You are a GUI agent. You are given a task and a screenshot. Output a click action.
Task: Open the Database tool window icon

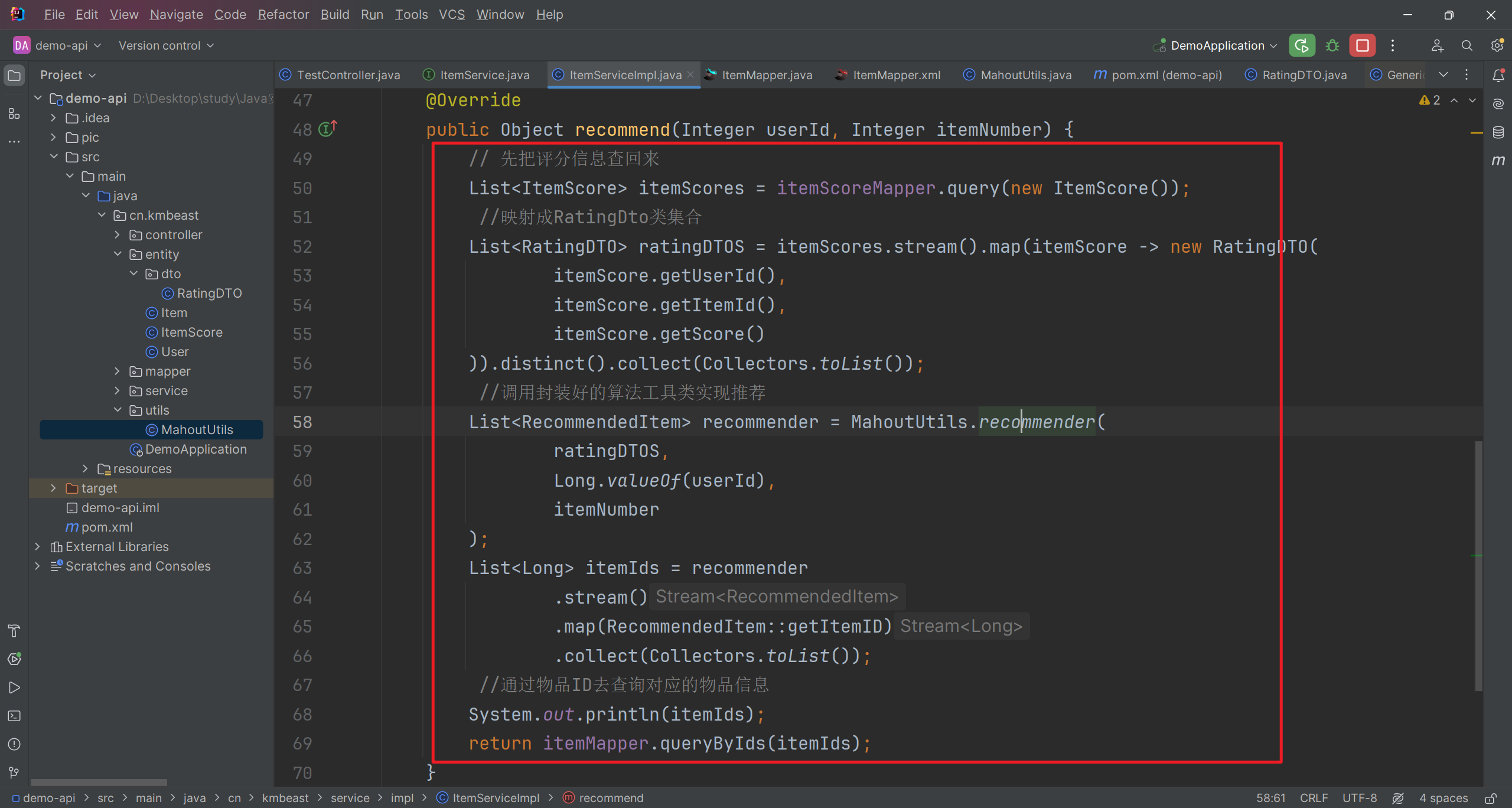click(1498, 132)
